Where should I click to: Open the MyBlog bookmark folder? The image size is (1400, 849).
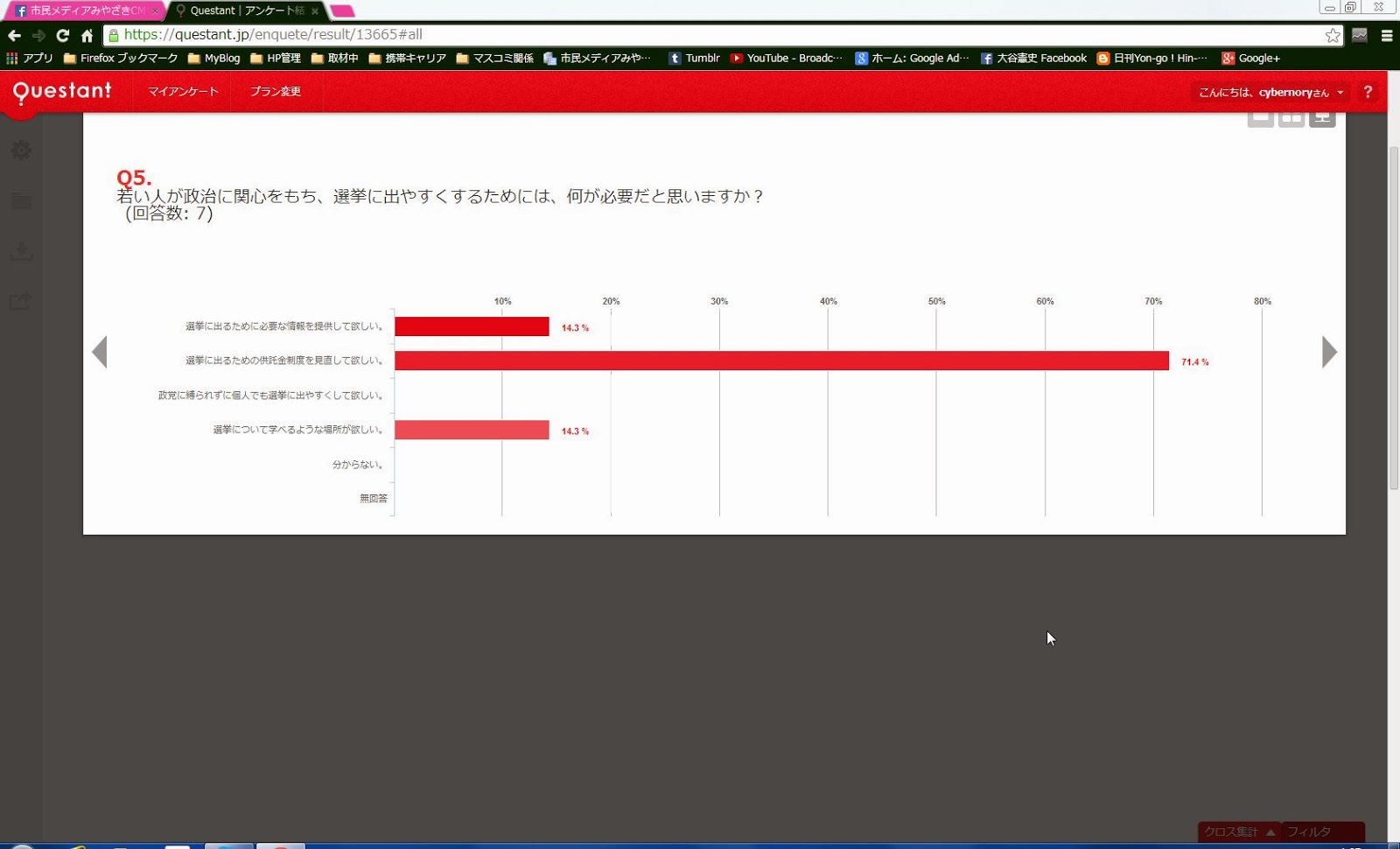point(214,59)
